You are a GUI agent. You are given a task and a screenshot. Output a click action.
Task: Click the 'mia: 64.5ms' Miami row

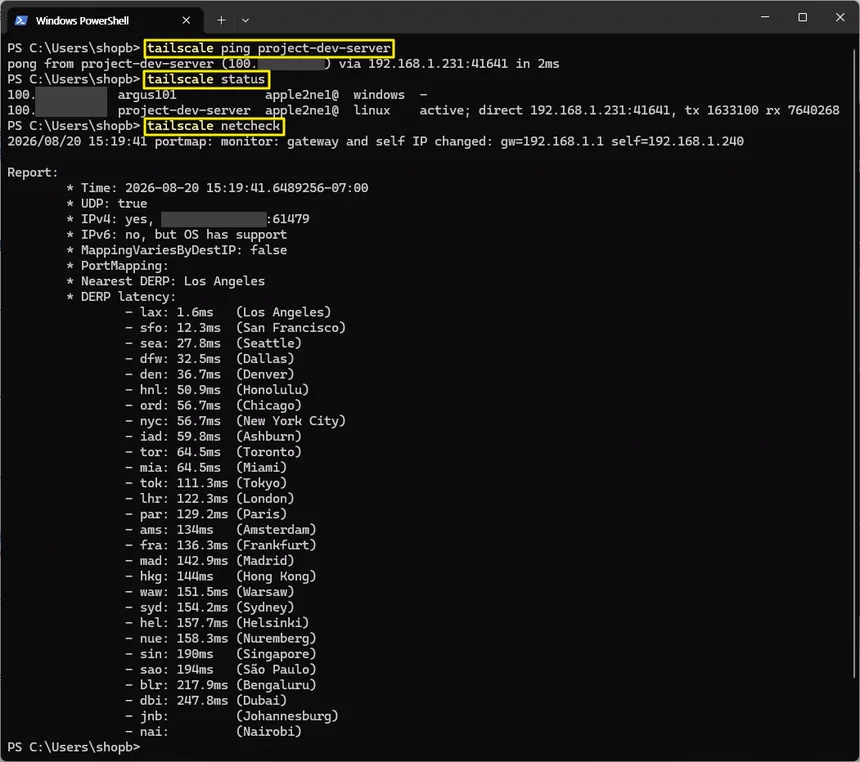(206, 468)
